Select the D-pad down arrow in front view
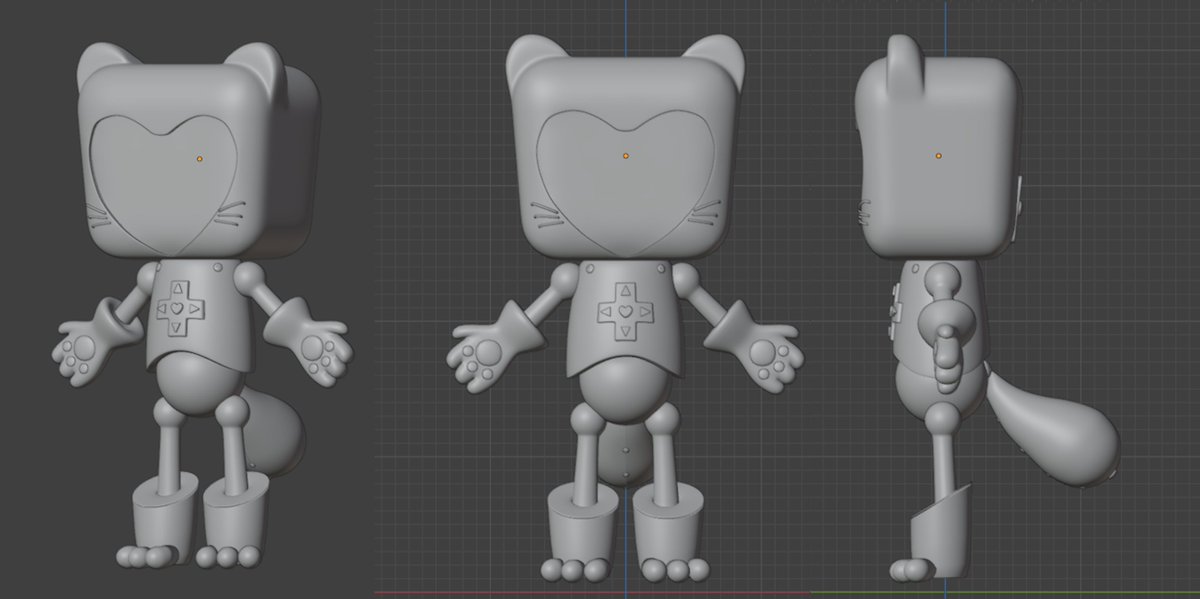The width and height of the screenshot is (1200, 599). point(624,332)
